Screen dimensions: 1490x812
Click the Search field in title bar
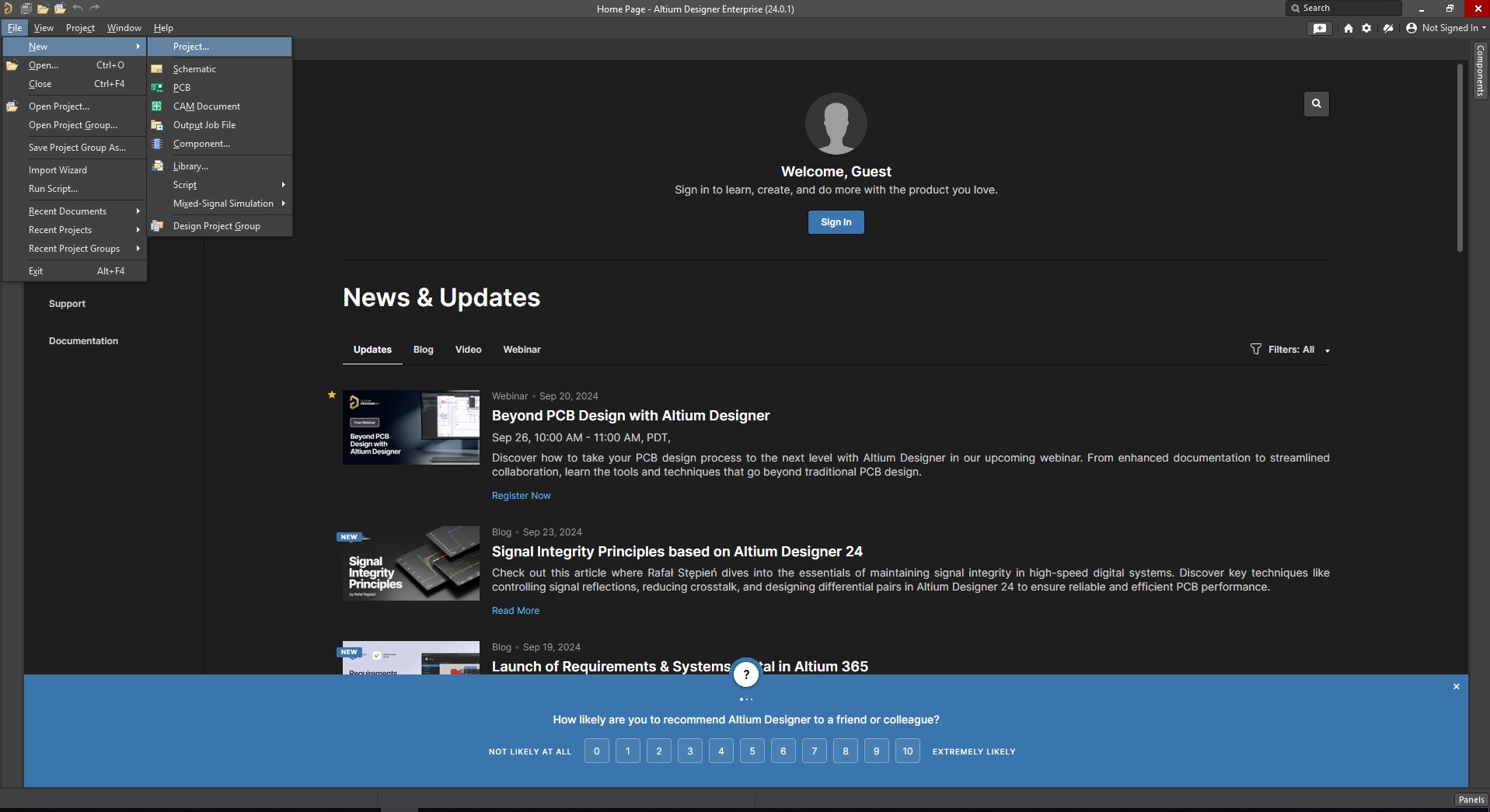pos(1343,9)
